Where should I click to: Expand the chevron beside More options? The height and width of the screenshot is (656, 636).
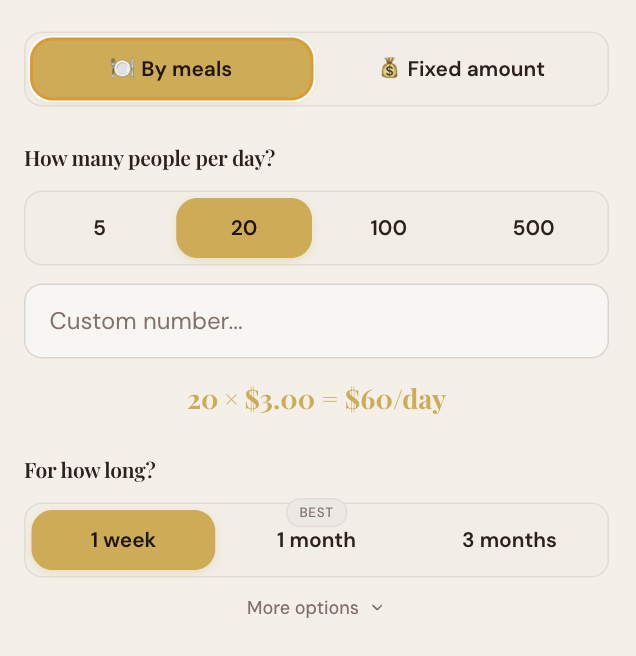(377, 608)
